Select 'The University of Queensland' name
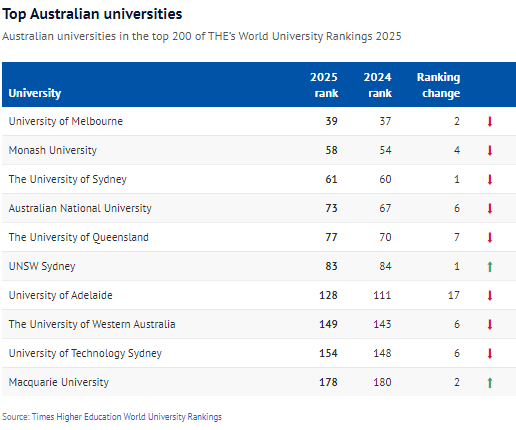The width and height of the screenshot is (516, 430). pos(79,237)
